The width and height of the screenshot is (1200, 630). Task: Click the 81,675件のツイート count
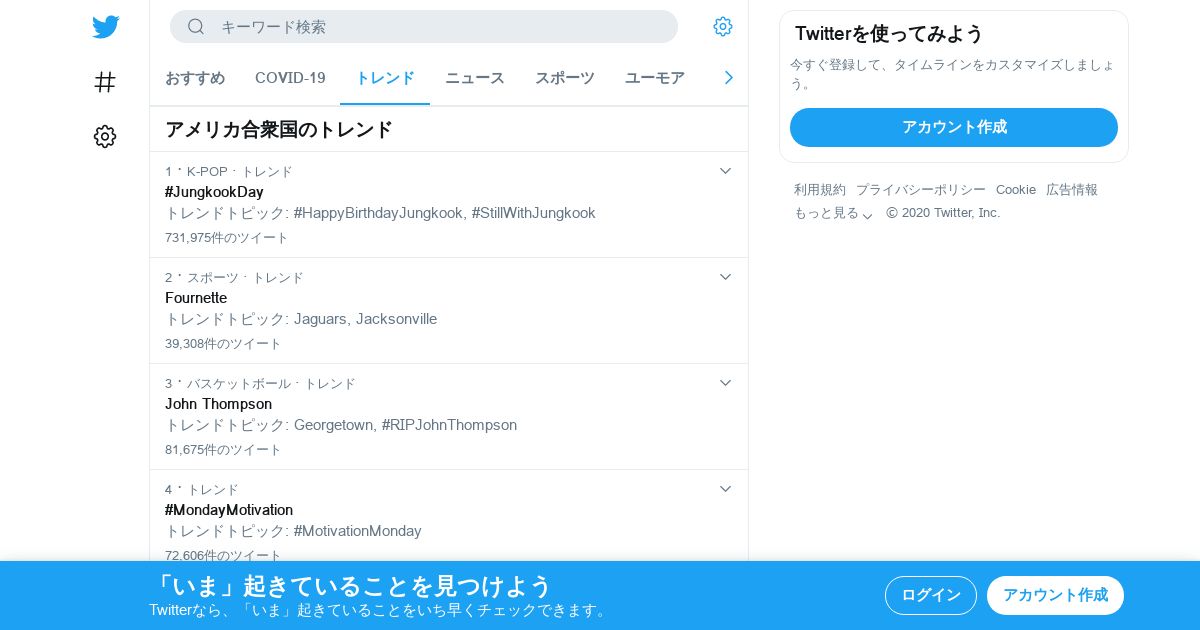223,450
